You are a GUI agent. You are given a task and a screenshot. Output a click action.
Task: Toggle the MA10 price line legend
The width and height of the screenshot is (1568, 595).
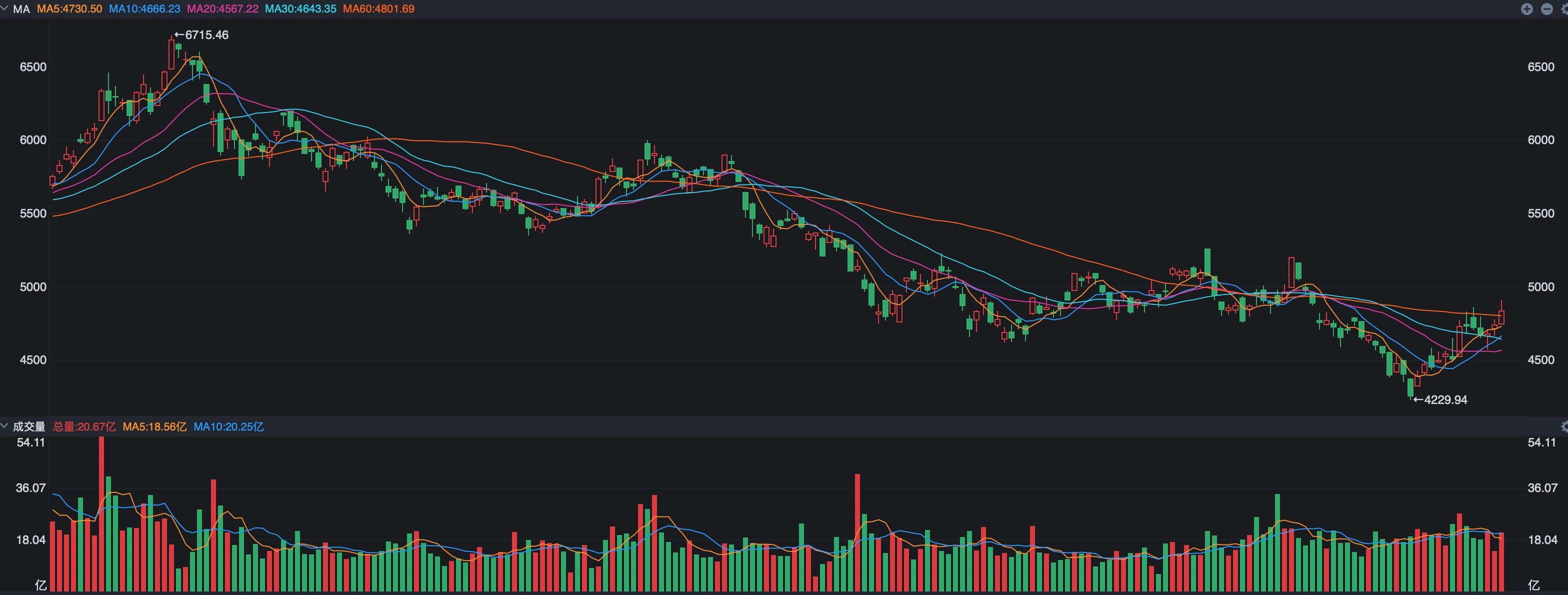click(145, 9)
